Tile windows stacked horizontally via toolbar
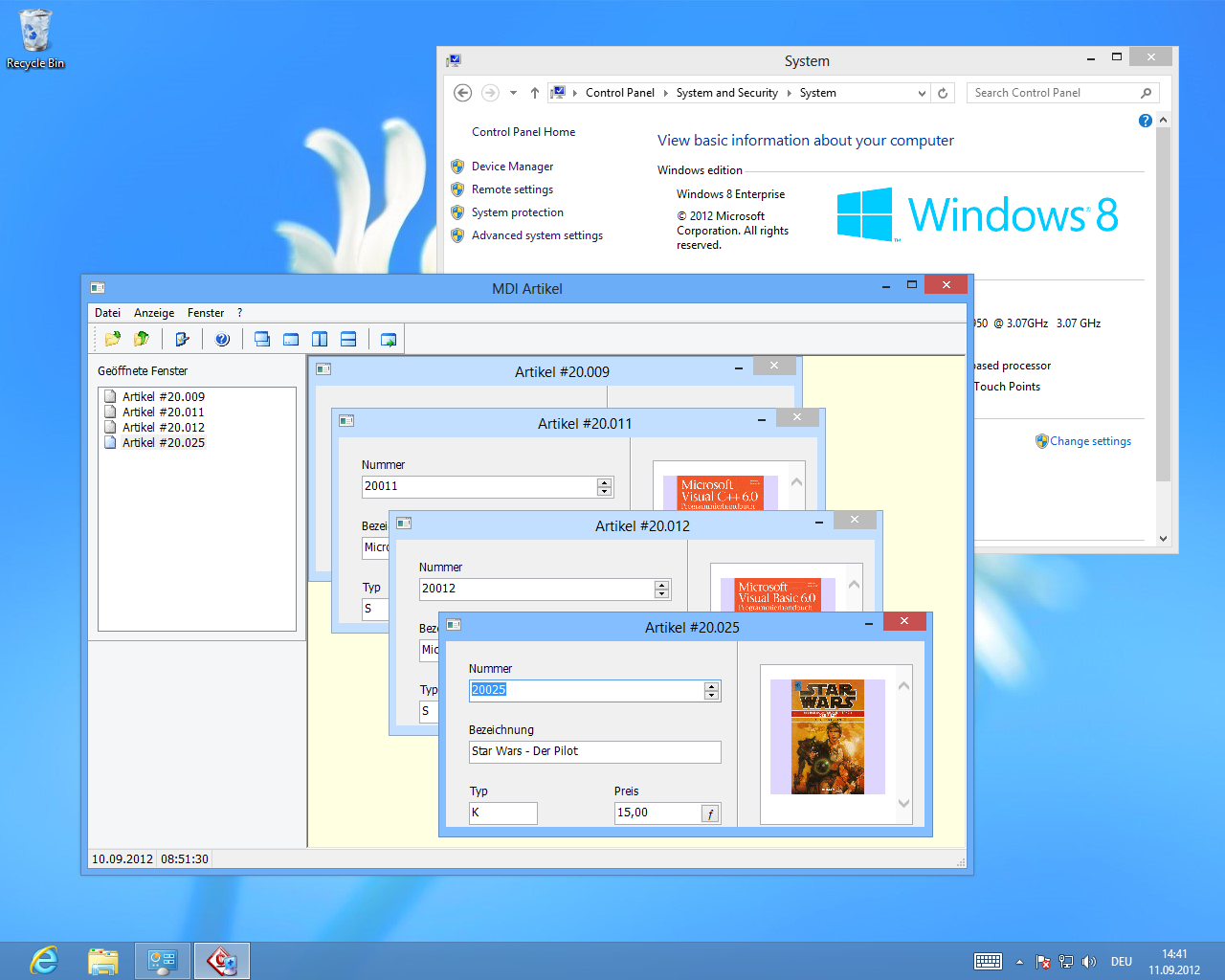 pyautogui.click(x=348, y=339)
